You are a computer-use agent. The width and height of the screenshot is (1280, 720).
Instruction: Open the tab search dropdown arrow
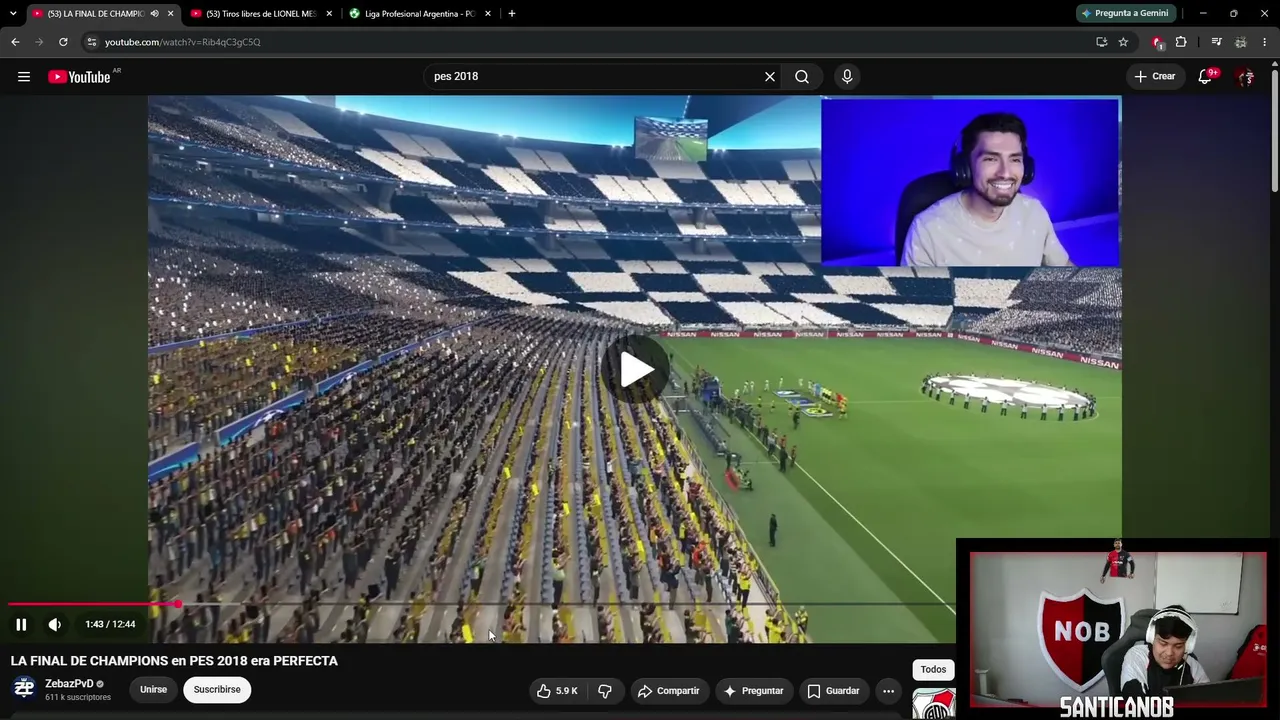click(x=12, y=14)
